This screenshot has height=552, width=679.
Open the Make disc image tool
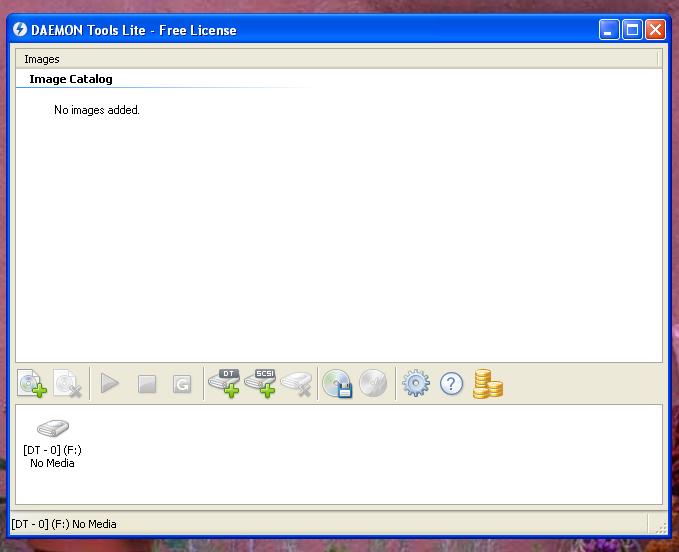[x=337, y=384]
